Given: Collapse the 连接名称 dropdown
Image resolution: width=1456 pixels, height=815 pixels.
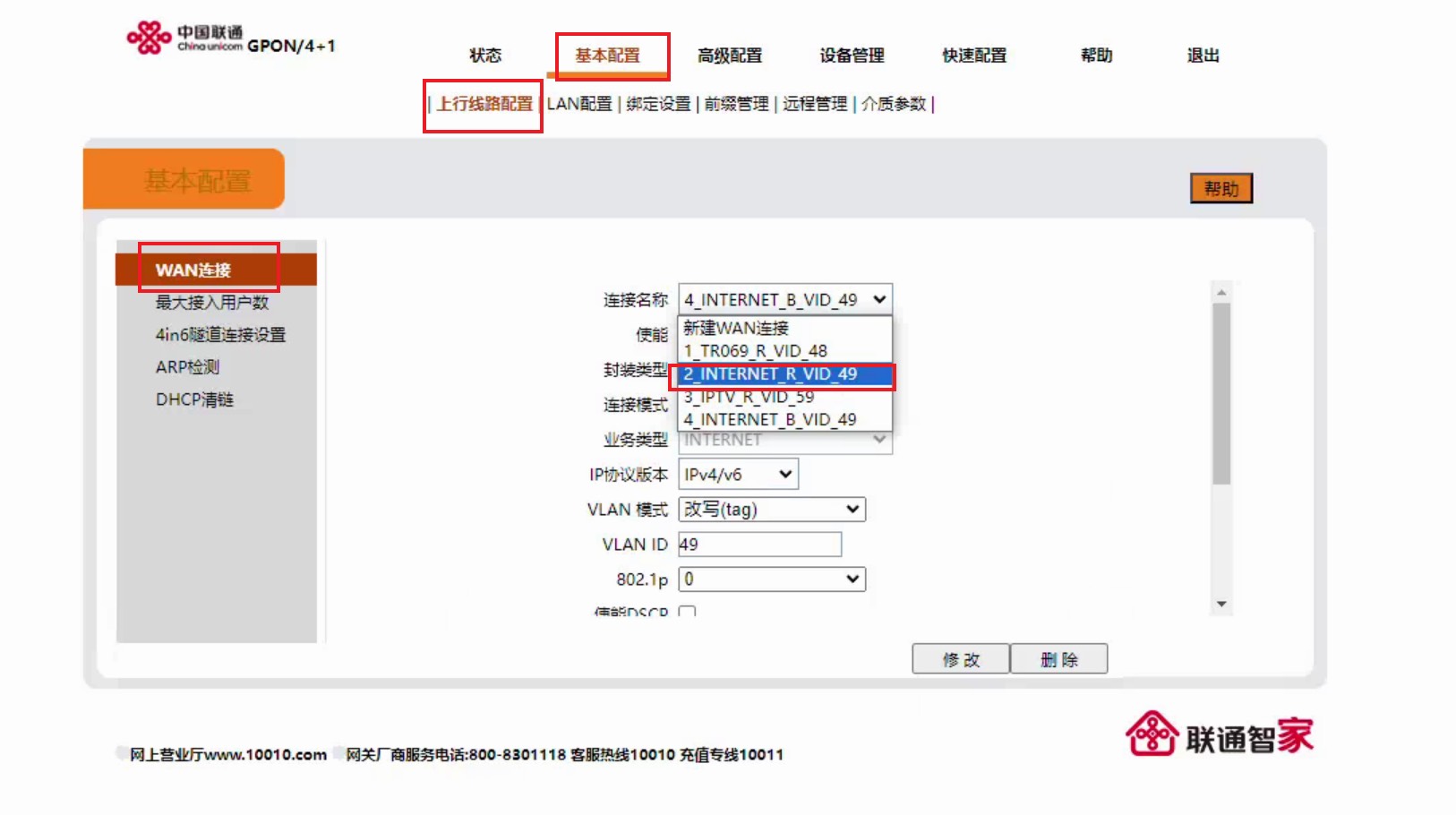Looking at the screenshot, I should (x=785, y=299).
